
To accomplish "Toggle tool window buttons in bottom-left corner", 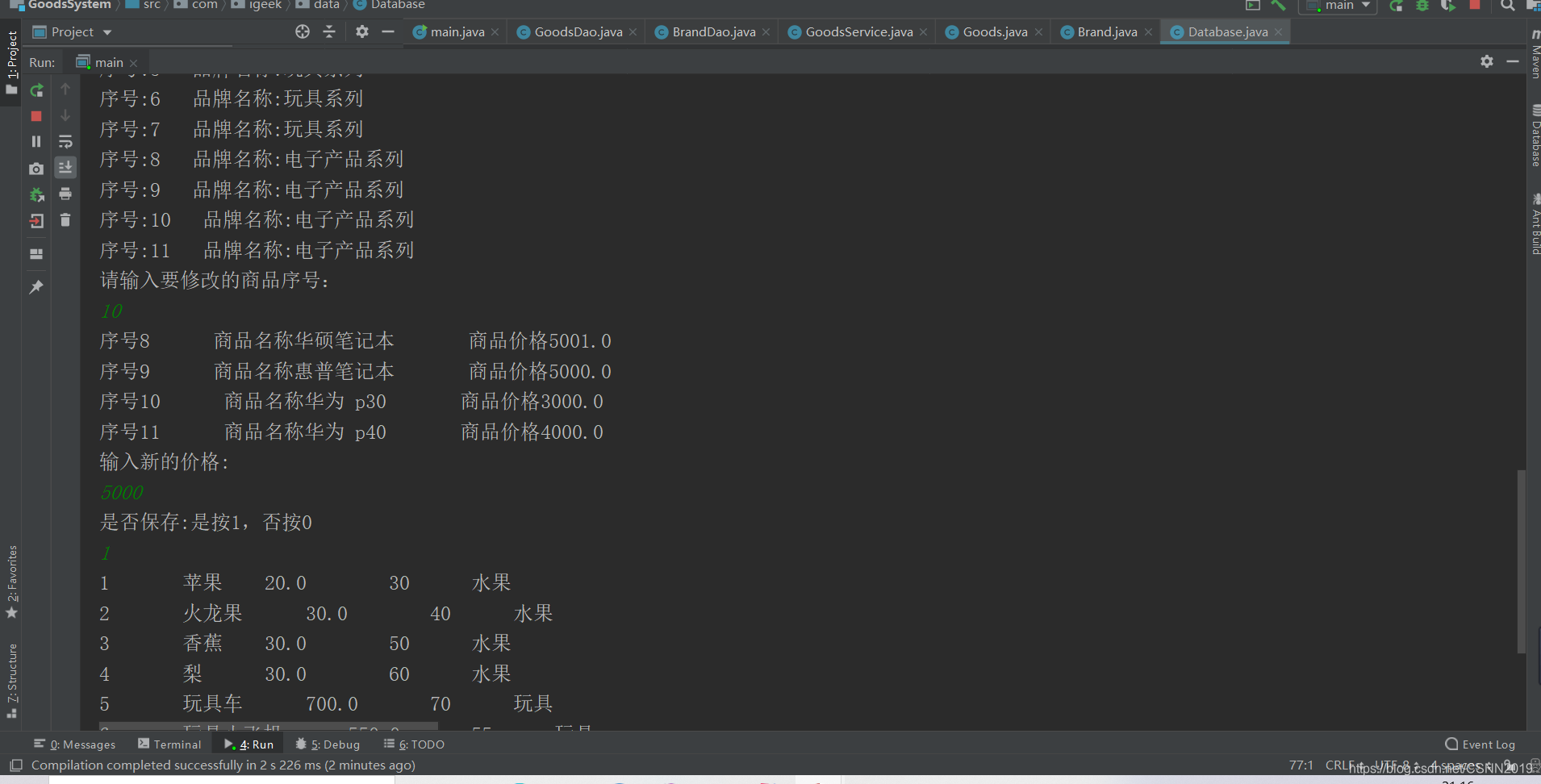I will (x=15, y=765).
